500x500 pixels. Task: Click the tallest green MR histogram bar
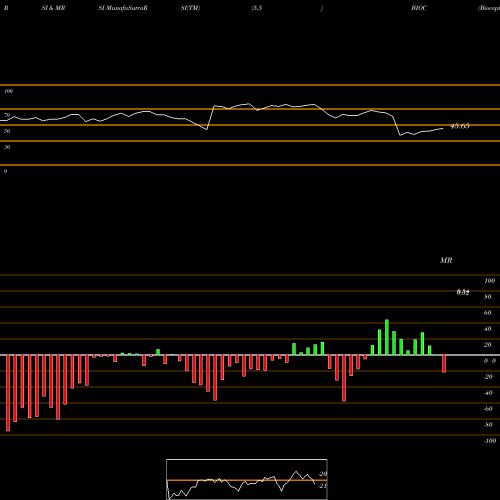387,337
